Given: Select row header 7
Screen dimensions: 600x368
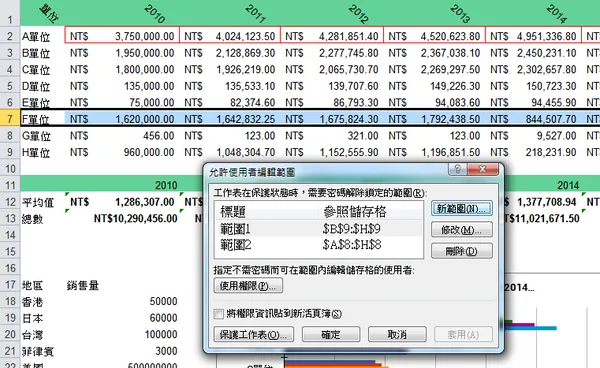Looking at the screenshot, I should coord(10,119).
